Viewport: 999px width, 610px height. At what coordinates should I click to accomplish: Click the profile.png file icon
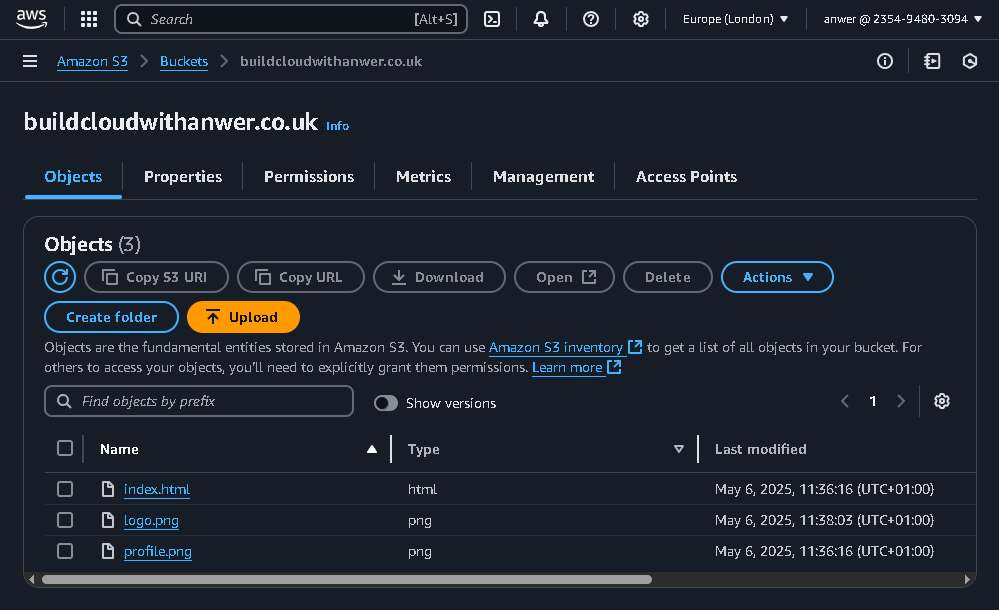[x=108, y=551]
